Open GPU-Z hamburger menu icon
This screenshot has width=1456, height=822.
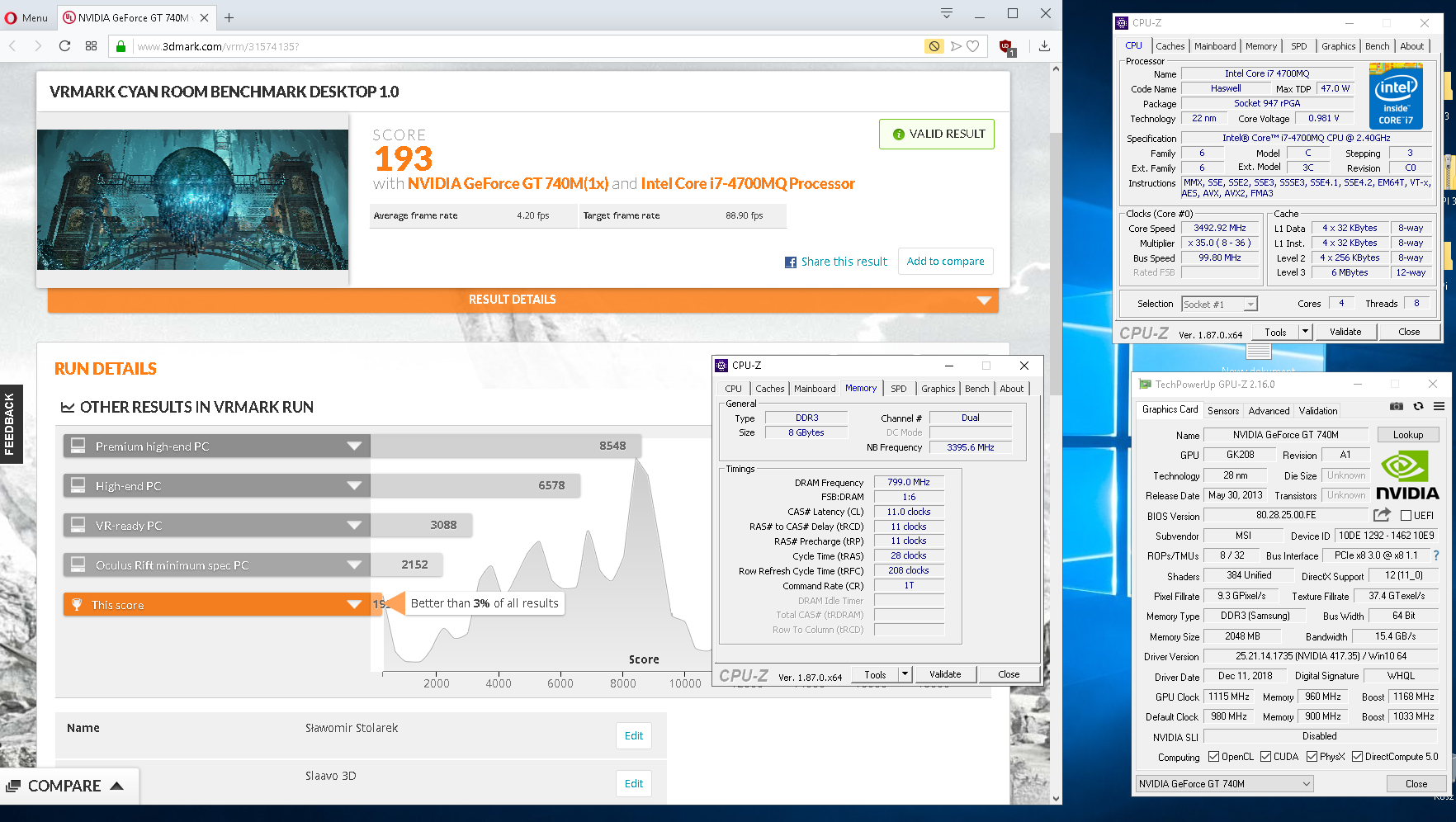pyautogui.click(x=1439, y=406)
